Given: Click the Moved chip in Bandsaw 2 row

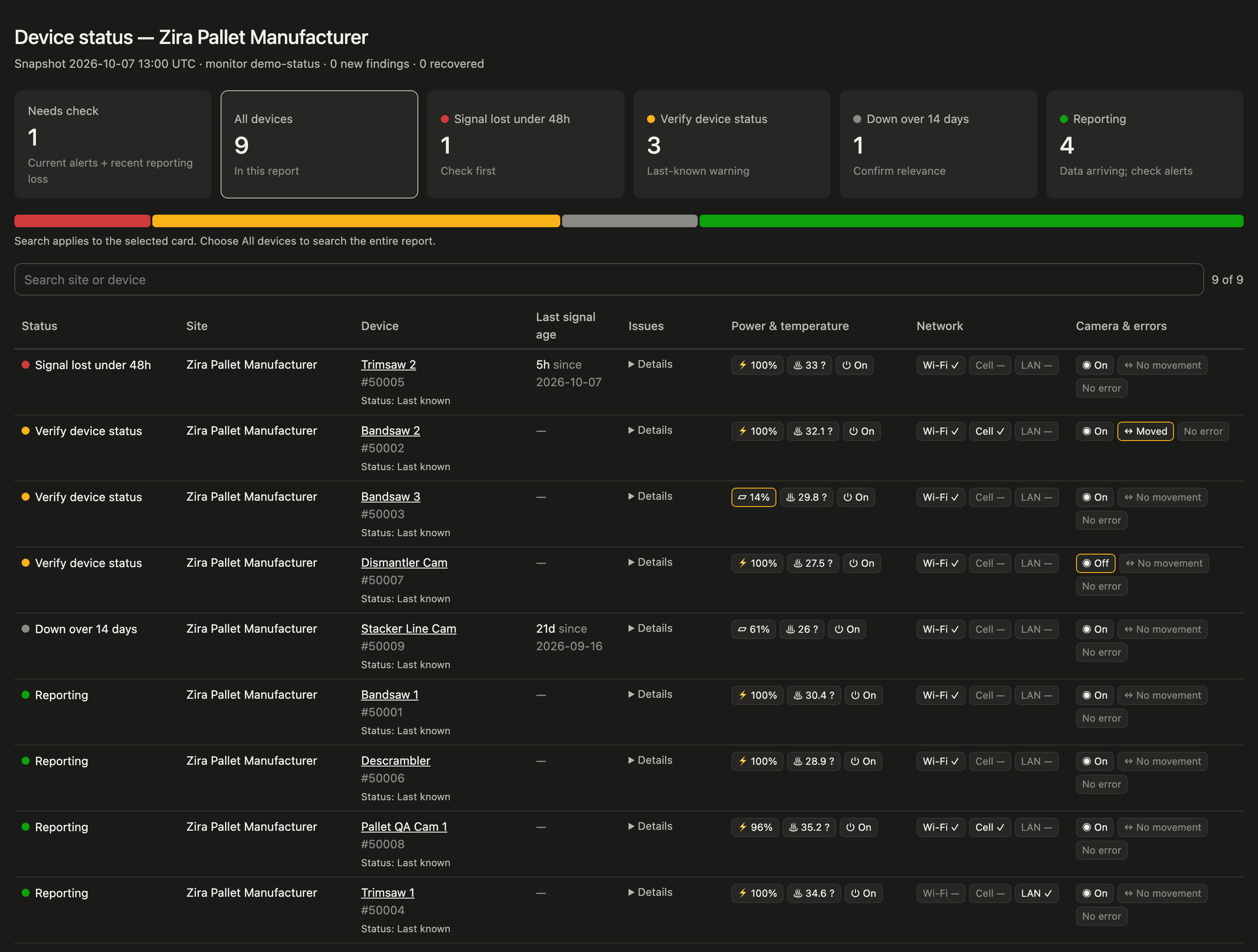Looking at the screenshot, I should (x=1145, y=432).
